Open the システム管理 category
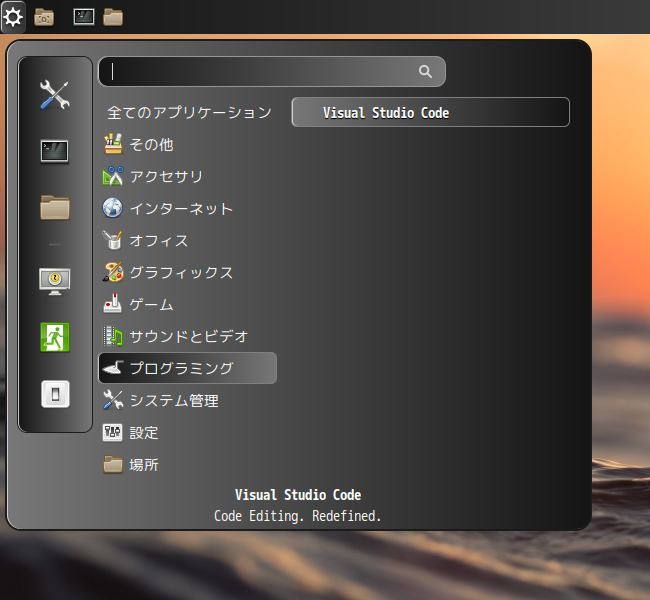 coord(188,400)
